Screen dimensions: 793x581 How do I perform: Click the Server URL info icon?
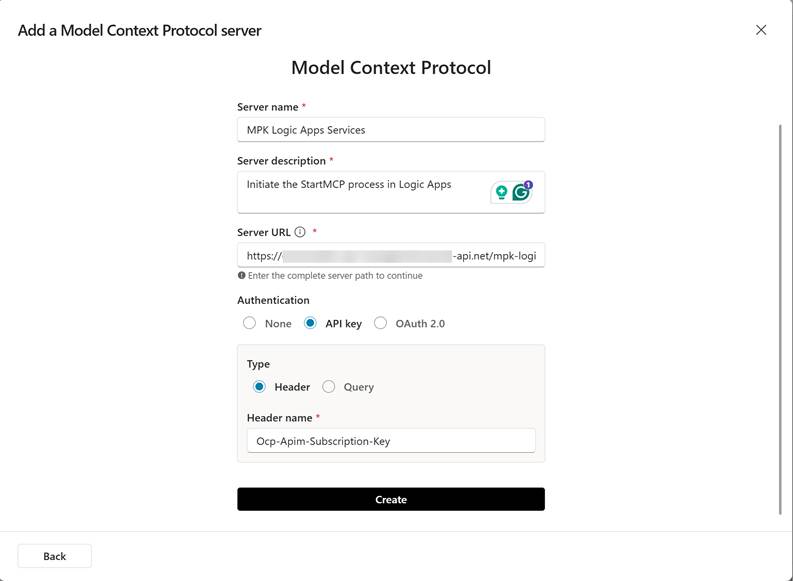[300, 232]
